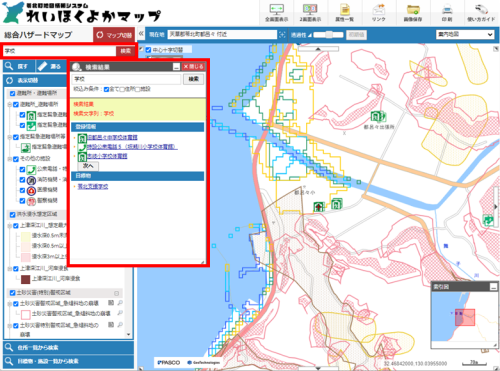Click the crosshair locate icon beside address field
The height and width of the screenshot is (371, 500).
click(x=282, y=35)
